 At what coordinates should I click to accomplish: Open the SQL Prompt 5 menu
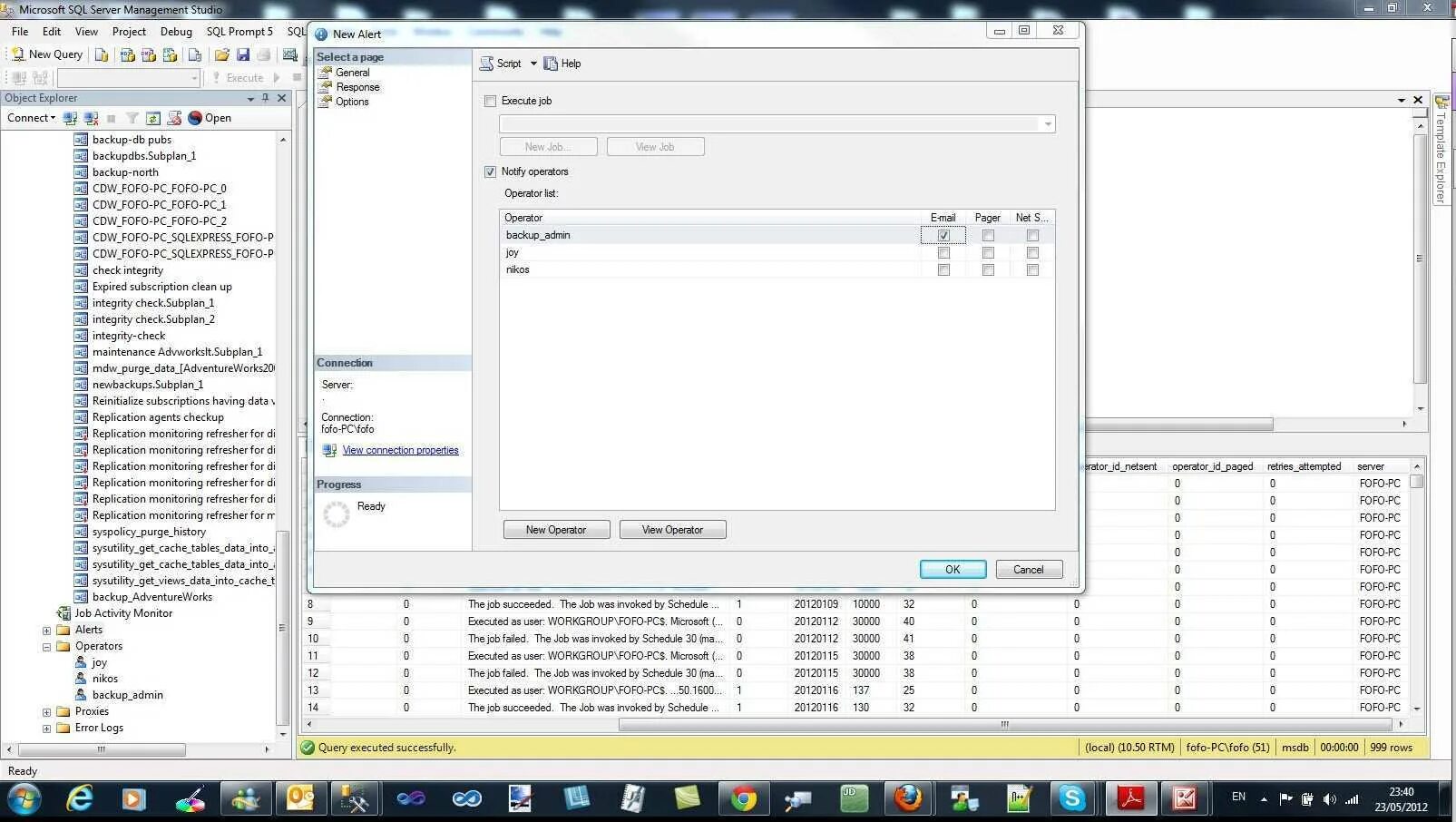coord(239,31)
